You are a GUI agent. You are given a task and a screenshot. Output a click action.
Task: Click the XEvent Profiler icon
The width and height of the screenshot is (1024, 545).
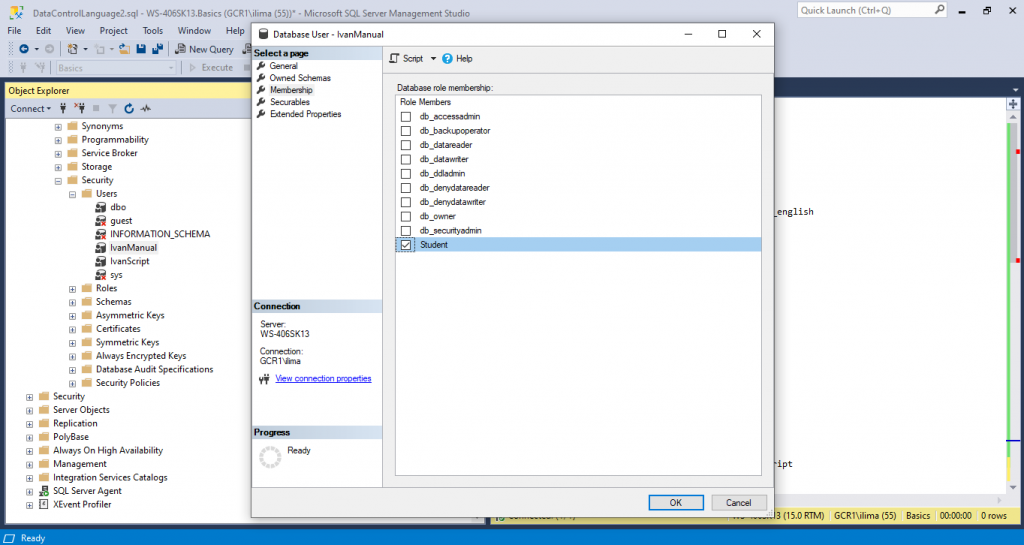click(x=44, y=505)
